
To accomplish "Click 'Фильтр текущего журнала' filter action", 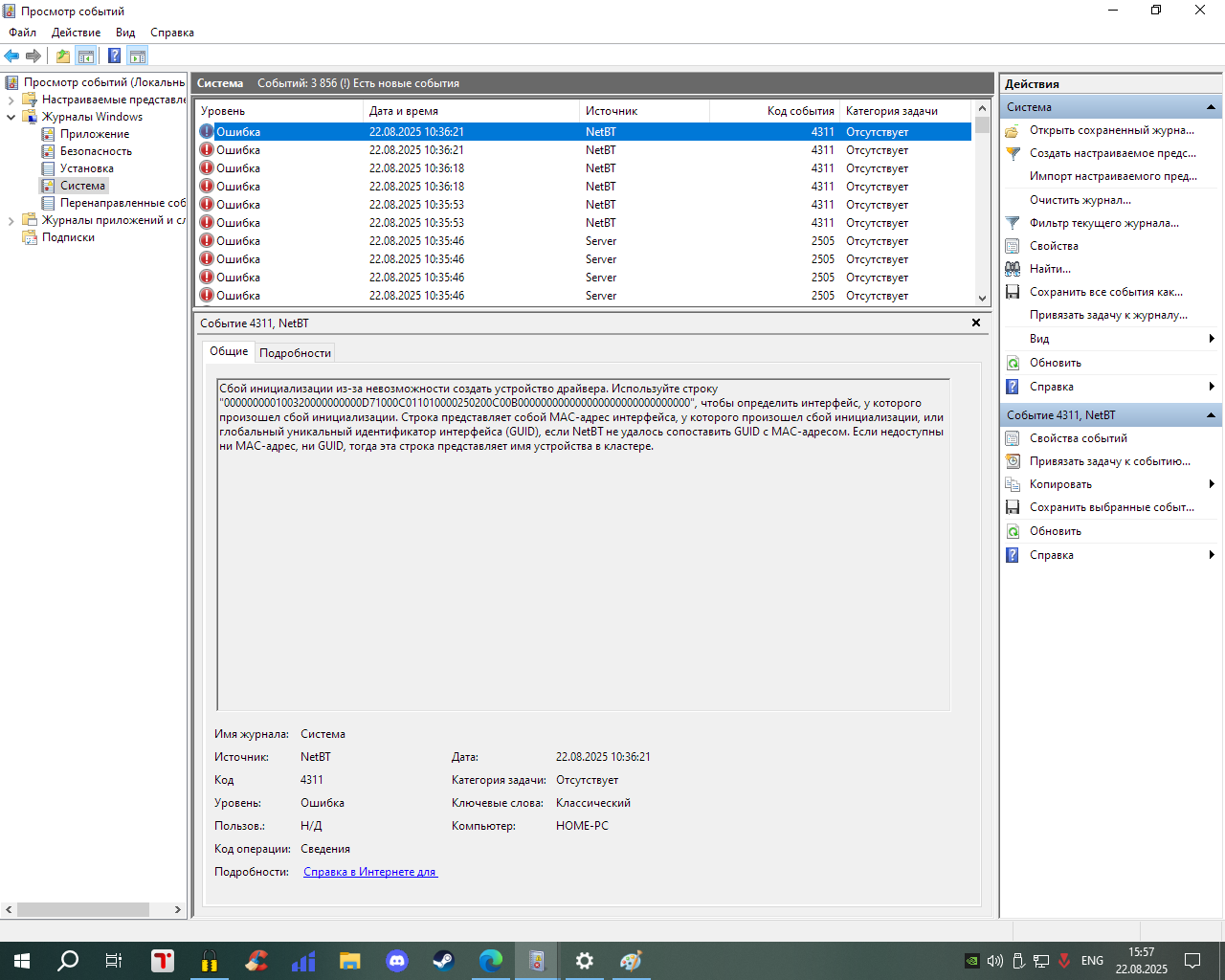I will (x=1103, y=223).
